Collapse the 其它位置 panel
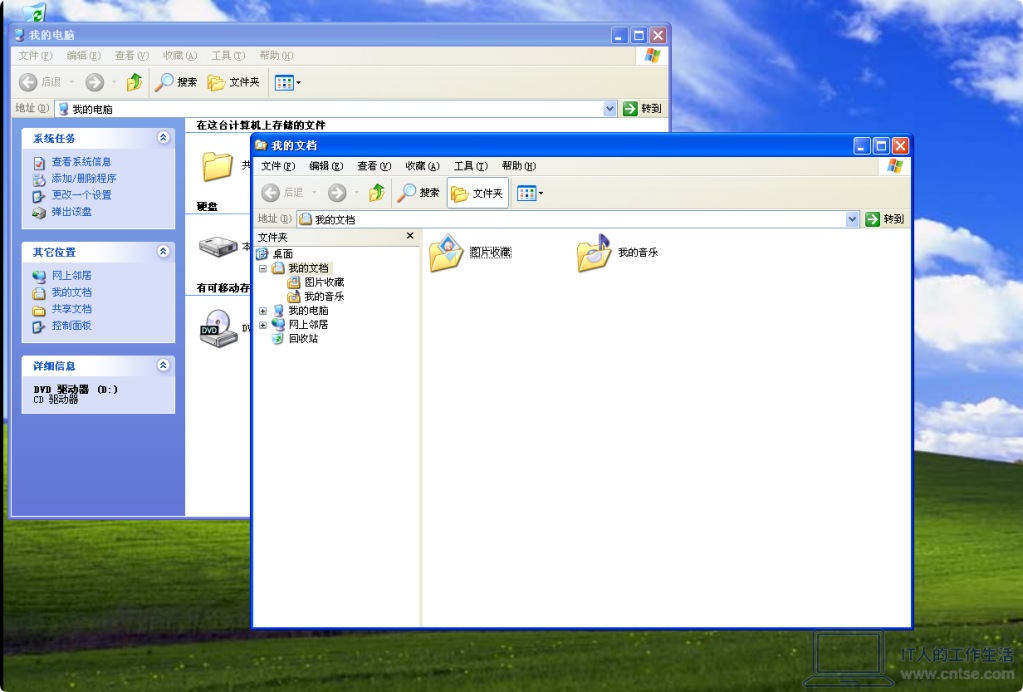Screen dimensions: 1023x692 (x=163, y=251)
